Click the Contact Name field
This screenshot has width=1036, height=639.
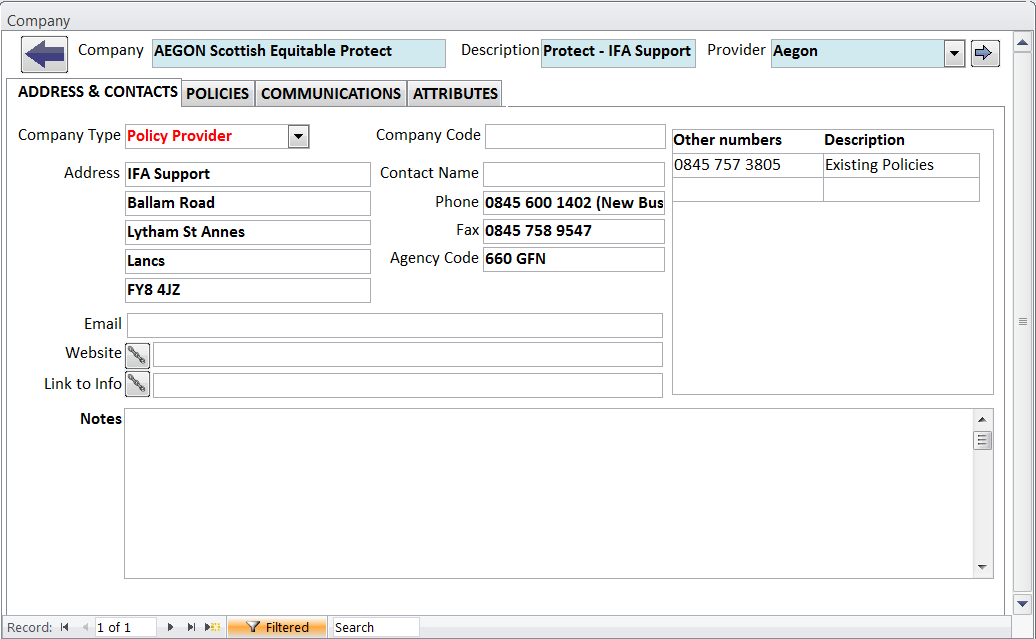coord(574,174)
